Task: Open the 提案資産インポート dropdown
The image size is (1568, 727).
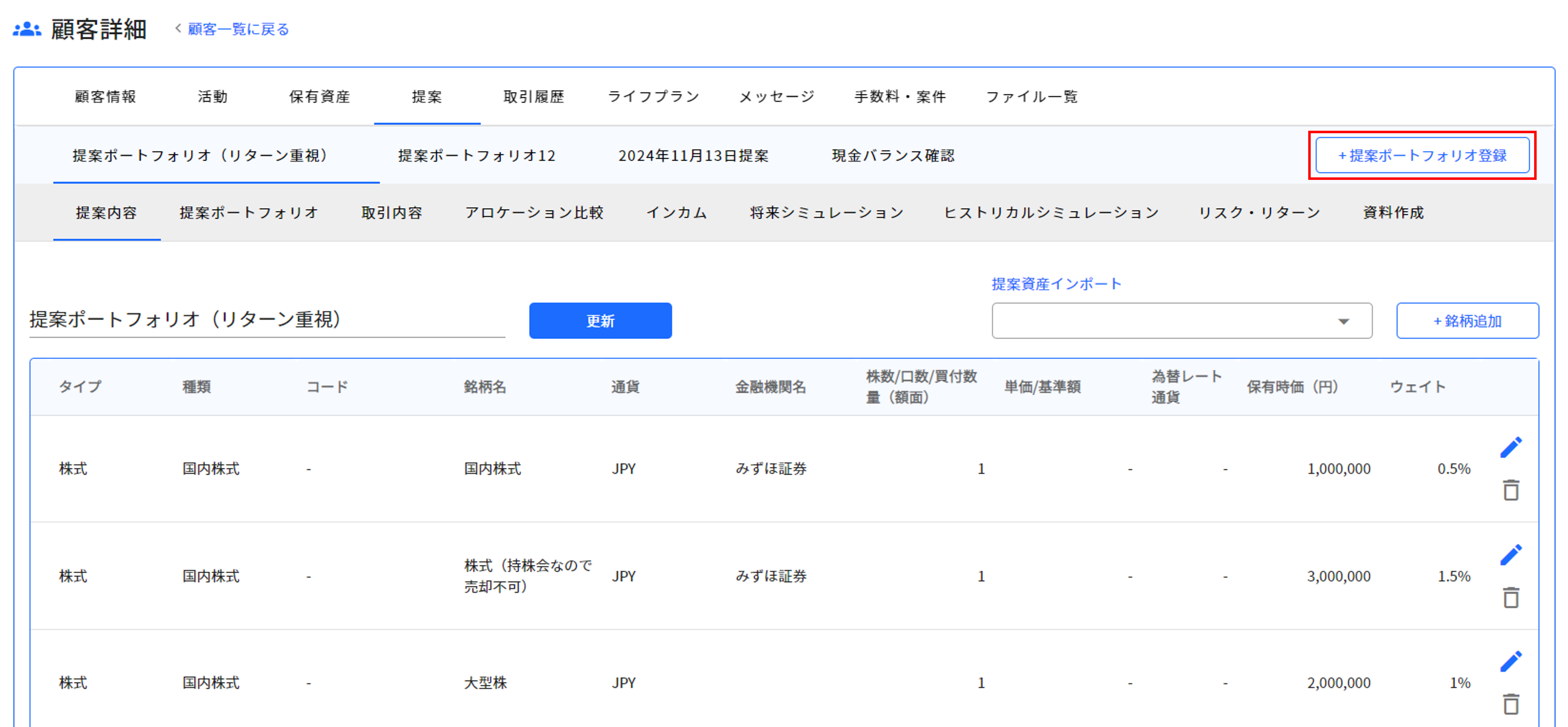Action: pos(1181,321)
